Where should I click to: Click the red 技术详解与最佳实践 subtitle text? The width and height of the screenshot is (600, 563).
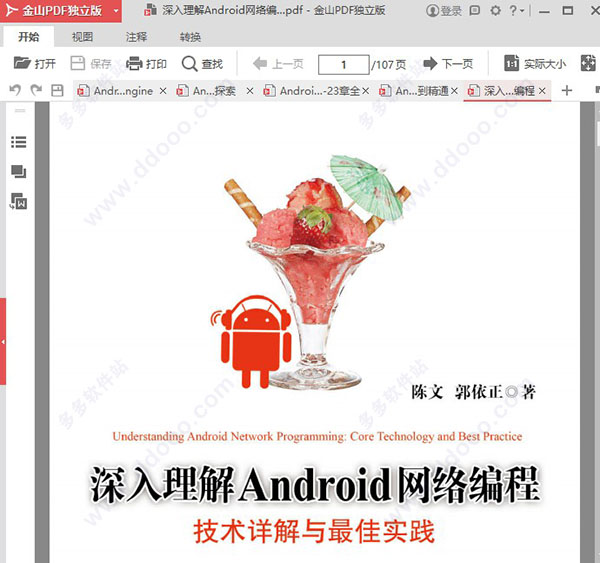point(315,531)
